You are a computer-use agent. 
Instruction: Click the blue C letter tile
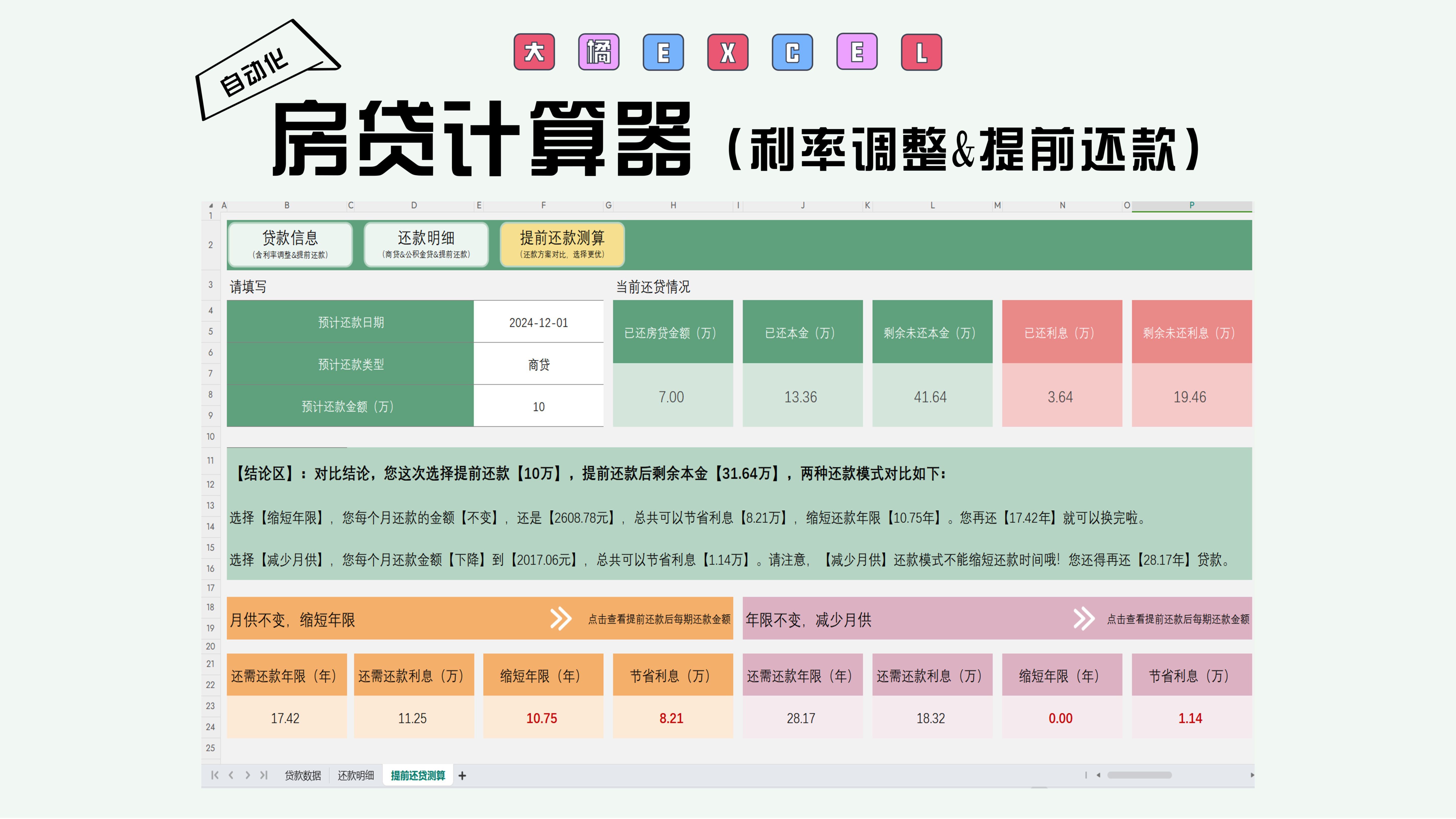(792, 52)
